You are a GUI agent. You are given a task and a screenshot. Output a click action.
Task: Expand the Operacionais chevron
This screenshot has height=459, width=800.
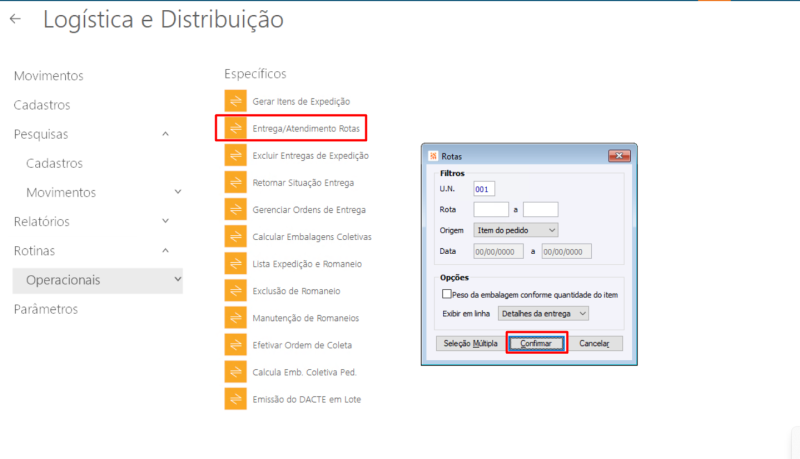(178, 279)
